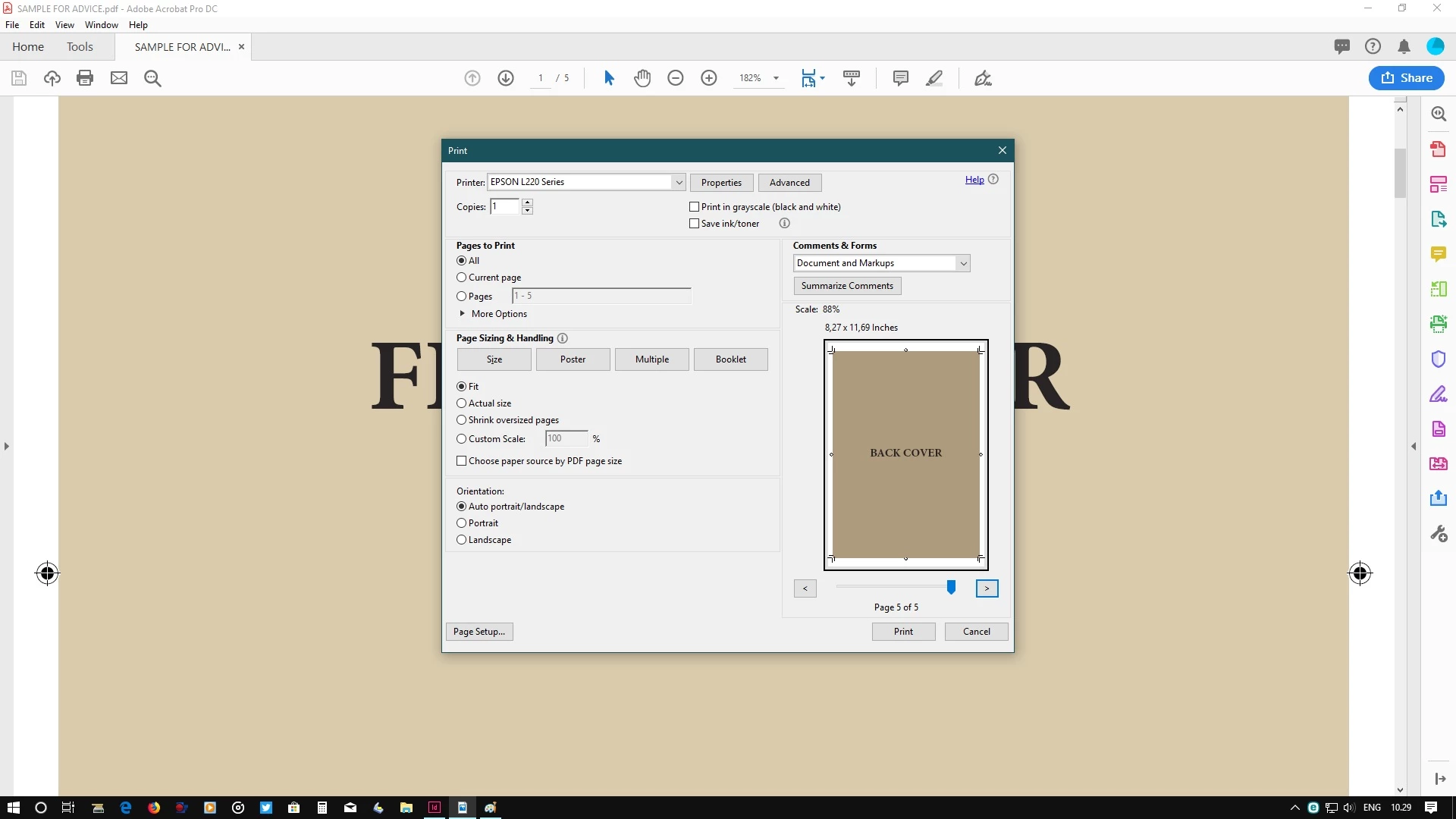Open the Help link in Print dialog

[974, 180]
